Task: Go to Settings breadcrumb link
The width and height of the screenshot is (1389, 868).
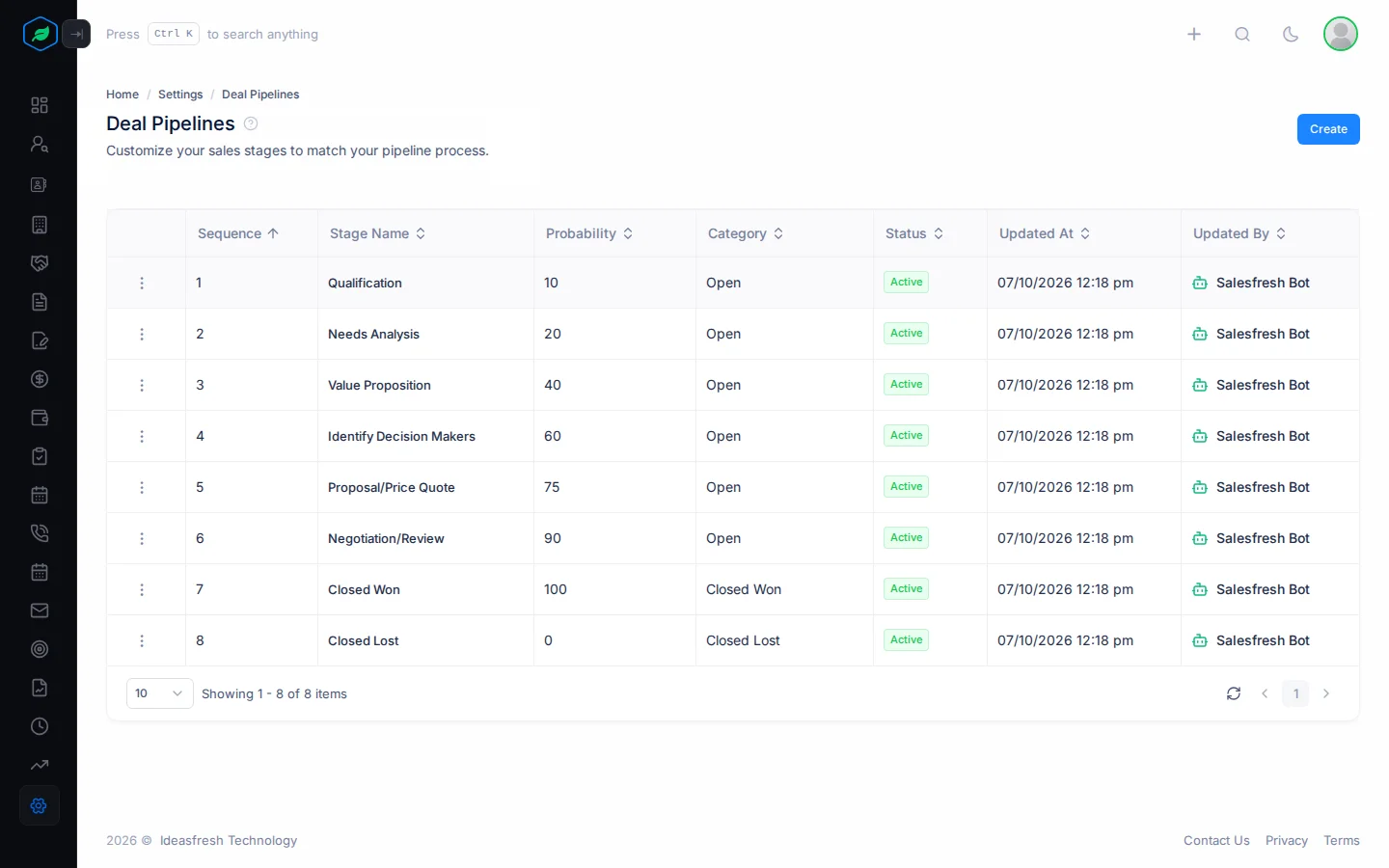Action: [x=180, y=95]
